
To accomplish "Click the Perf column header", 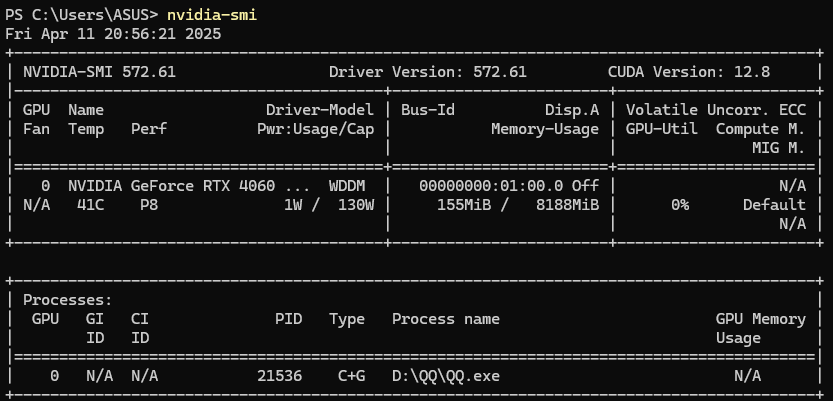I will 149,129.
